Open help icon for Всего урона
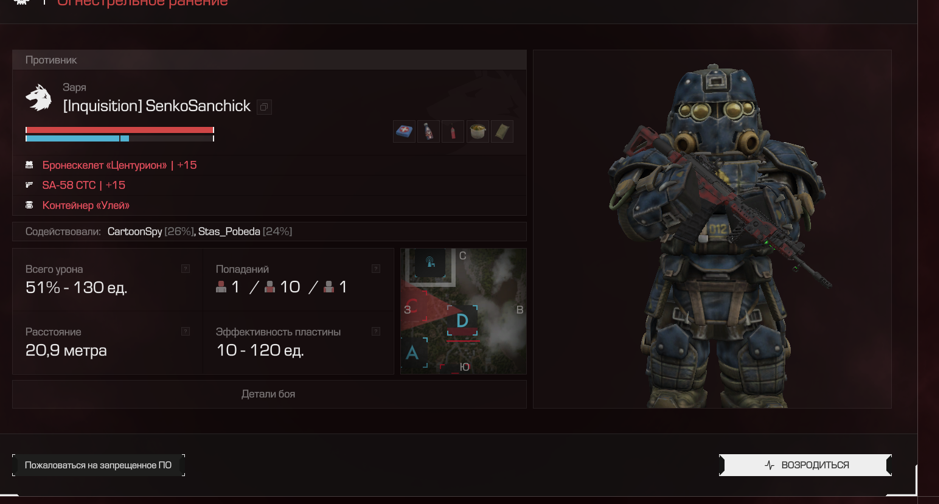 pos(186,269)
